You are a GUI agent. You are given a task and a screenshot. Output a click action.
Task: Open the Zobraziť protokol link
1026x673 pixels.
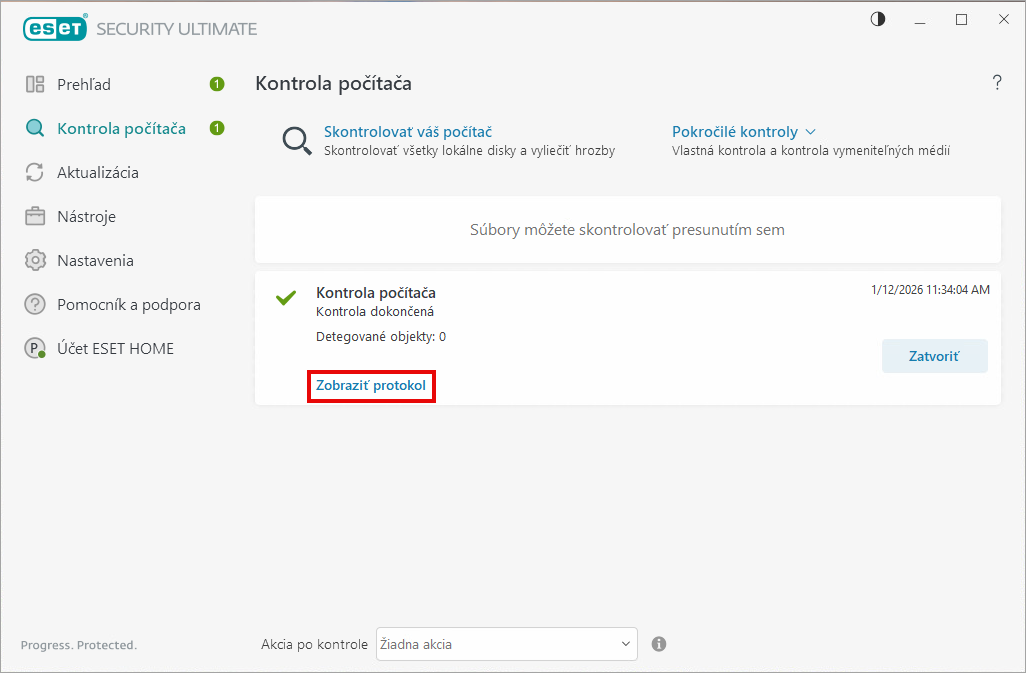(371, 385)
